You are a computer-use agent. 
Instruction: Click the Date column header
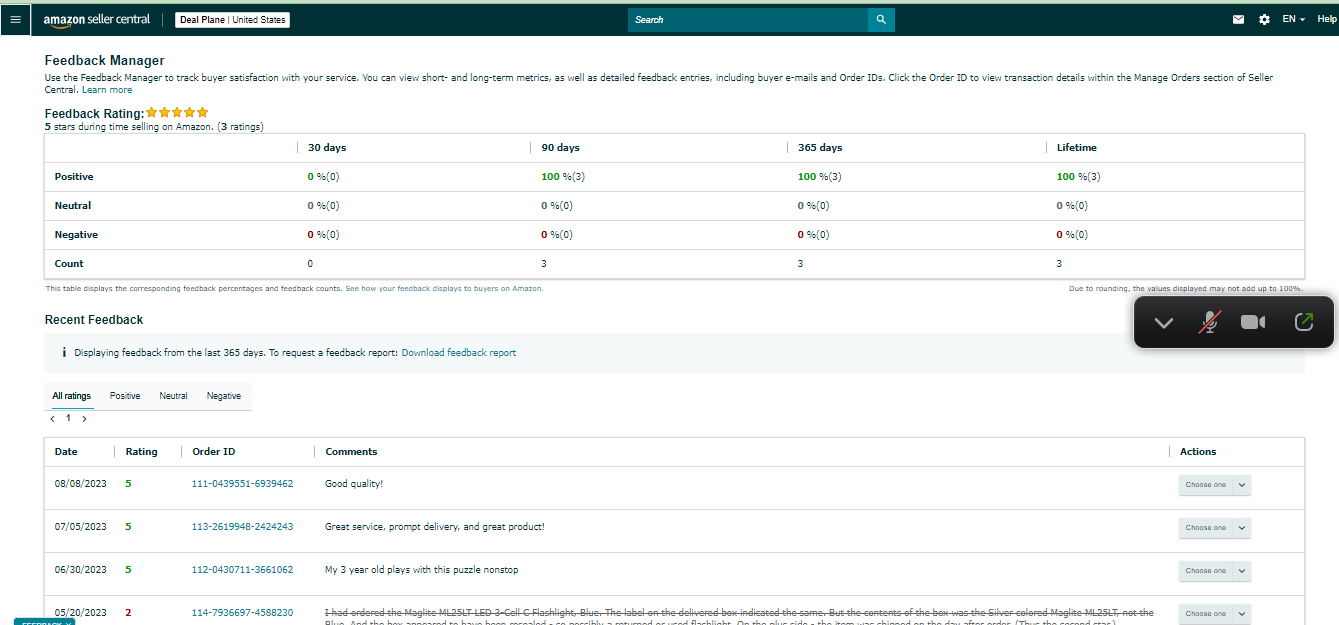[66, 452]
